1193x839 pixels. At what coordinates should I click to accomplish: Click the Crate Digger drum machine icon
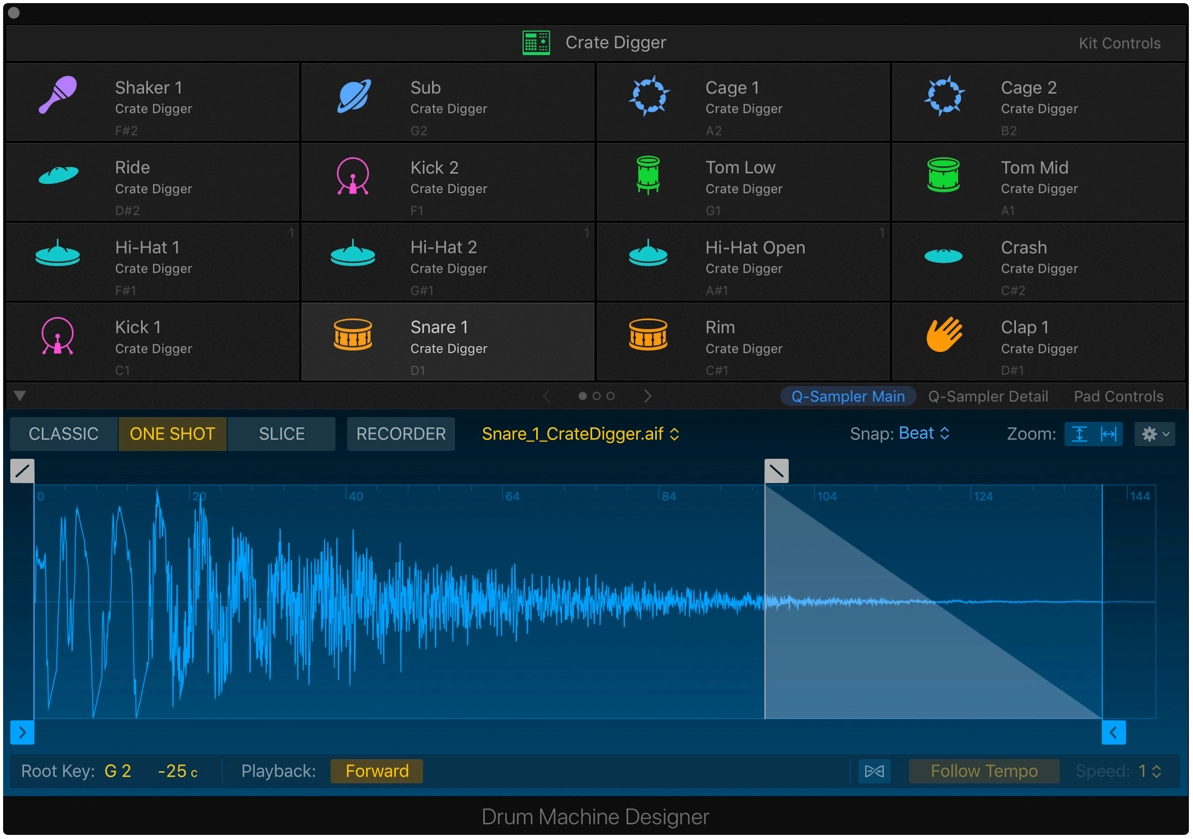click(x=536, y=43)
